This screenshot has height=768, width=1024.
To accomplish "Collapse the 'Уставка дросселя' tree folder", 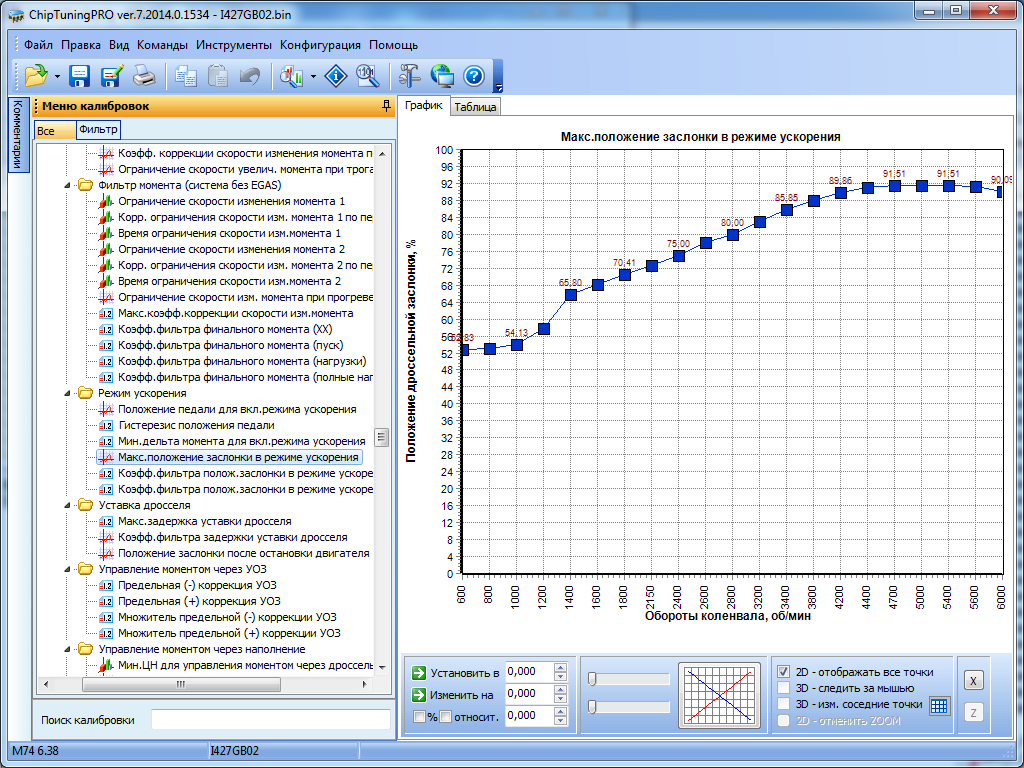I will pos(67,506).
